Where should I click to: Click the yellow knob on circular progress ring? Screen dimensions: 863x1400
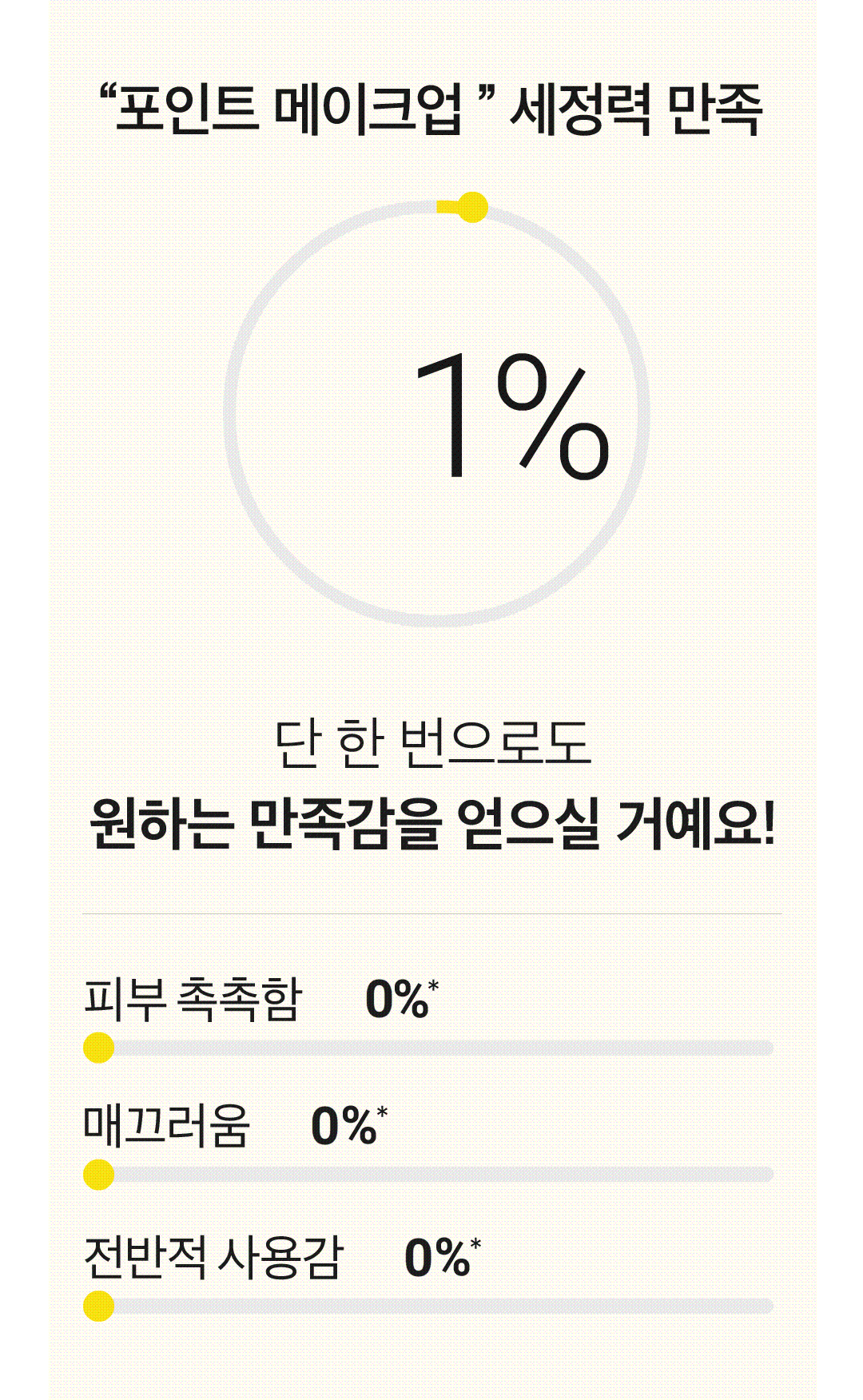[472, 207]
